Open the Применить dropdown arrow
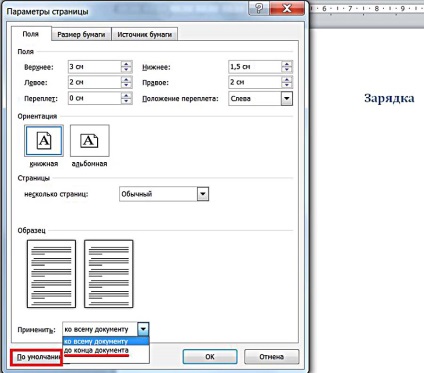424x373 pixels. (x=143, y=329)
